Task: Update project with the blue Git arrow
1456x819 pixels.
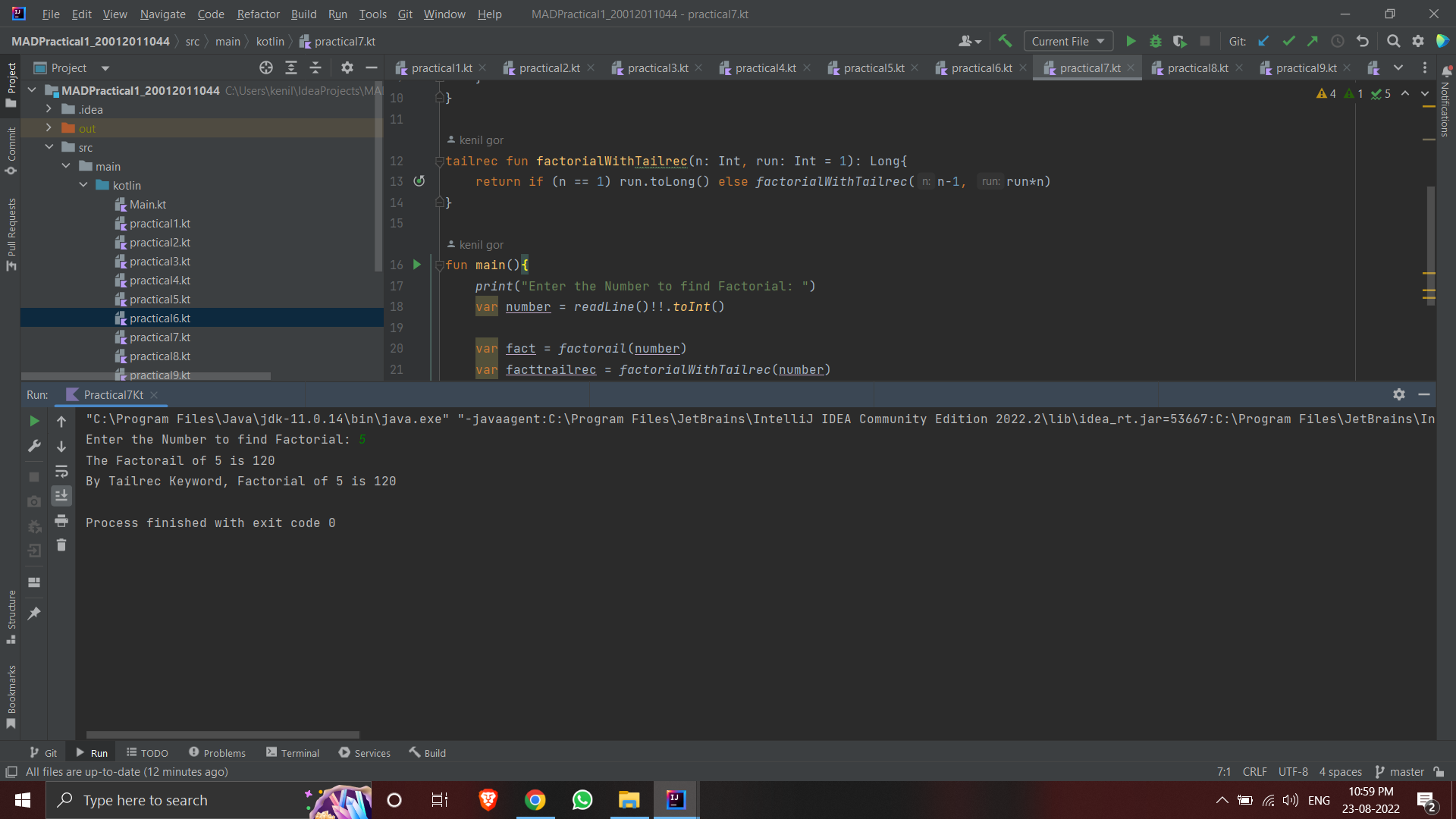Action: 1263,41
